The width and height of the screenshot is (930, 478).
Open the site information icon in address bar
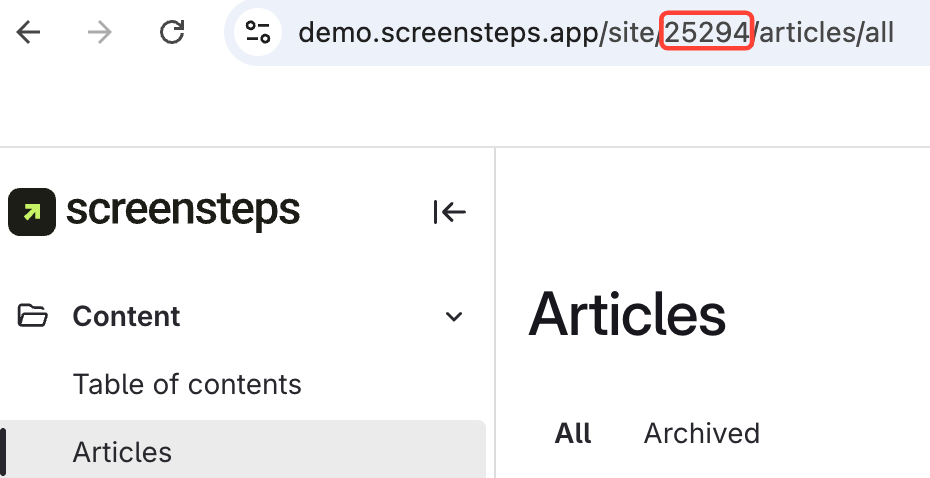coord(258,33)
